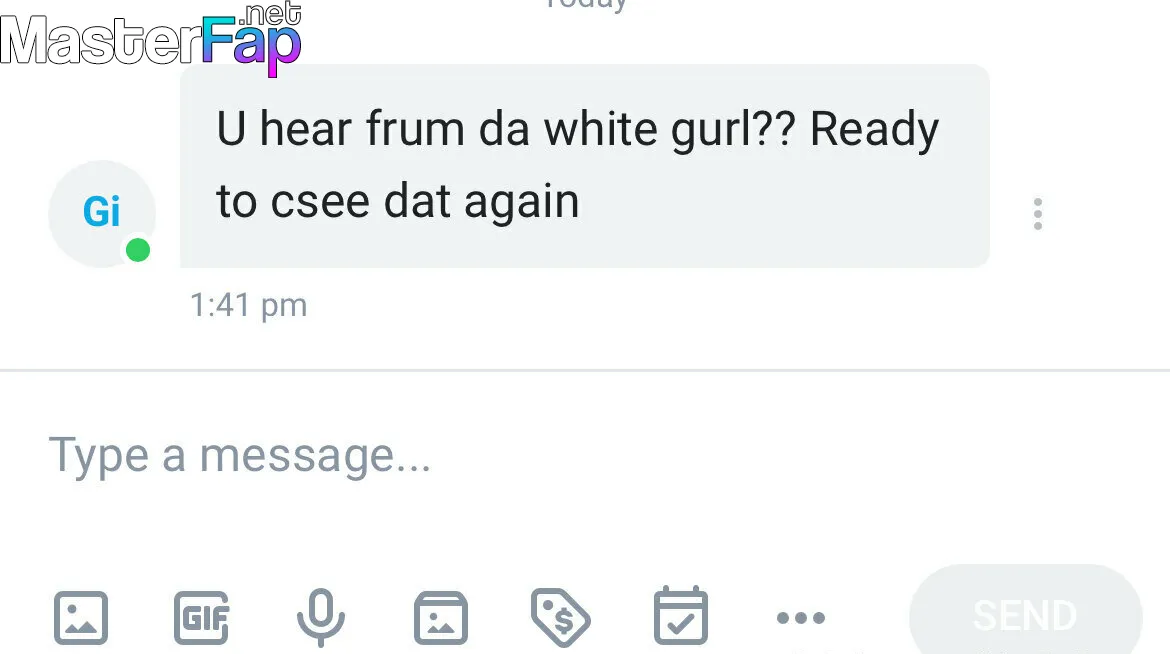1170x654 pixels.
Task: Click the MasterFap.net watermark logo
Action: coord(151,37)
